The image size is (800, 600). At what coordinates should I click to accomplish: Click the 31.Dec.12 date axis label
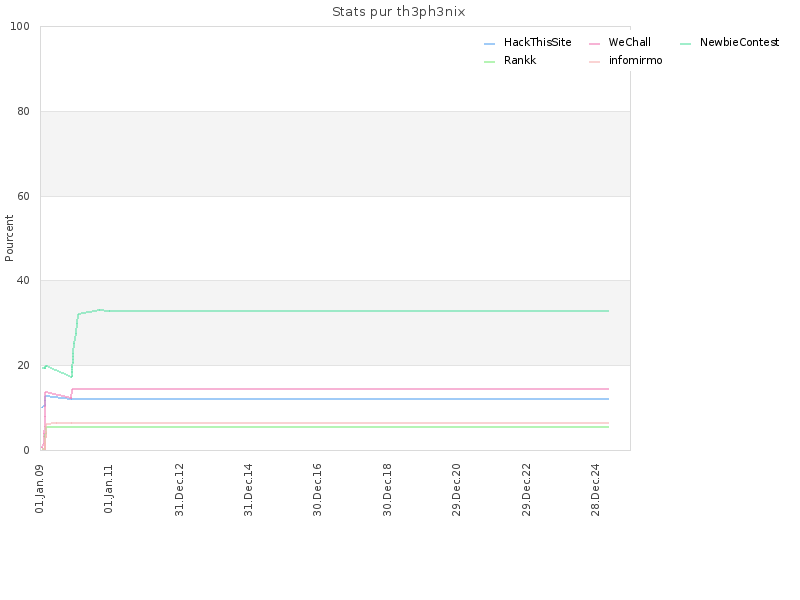[x=179, y=489]
